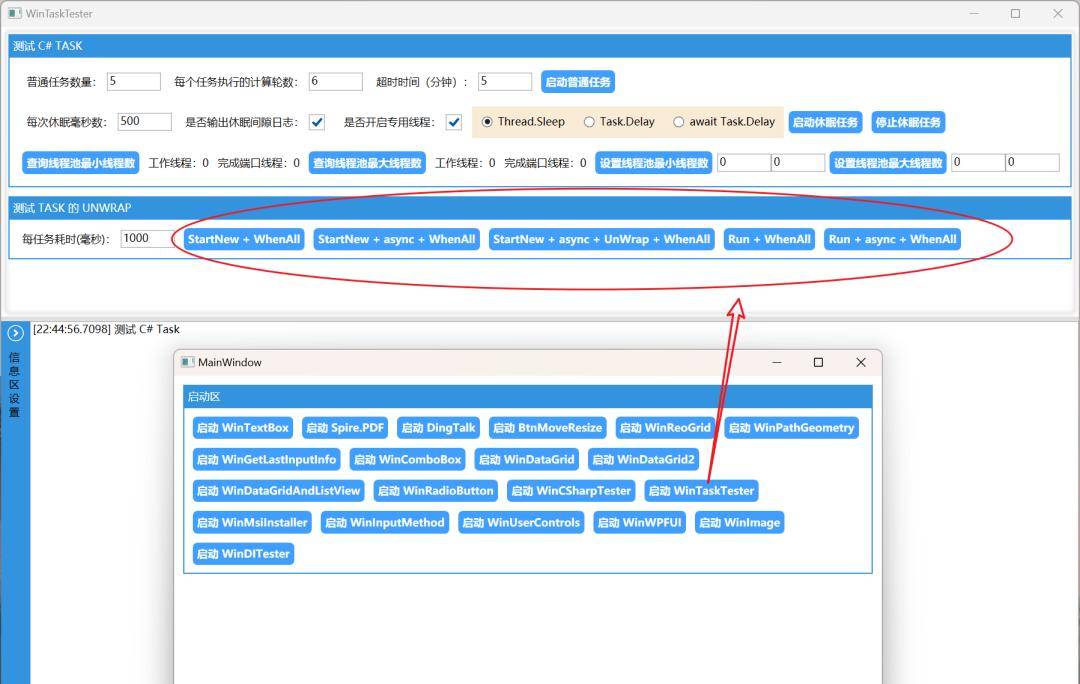Click the 普通任务数量 input field
Viewport: 1080px width, 684px height.
coord(133,82)
